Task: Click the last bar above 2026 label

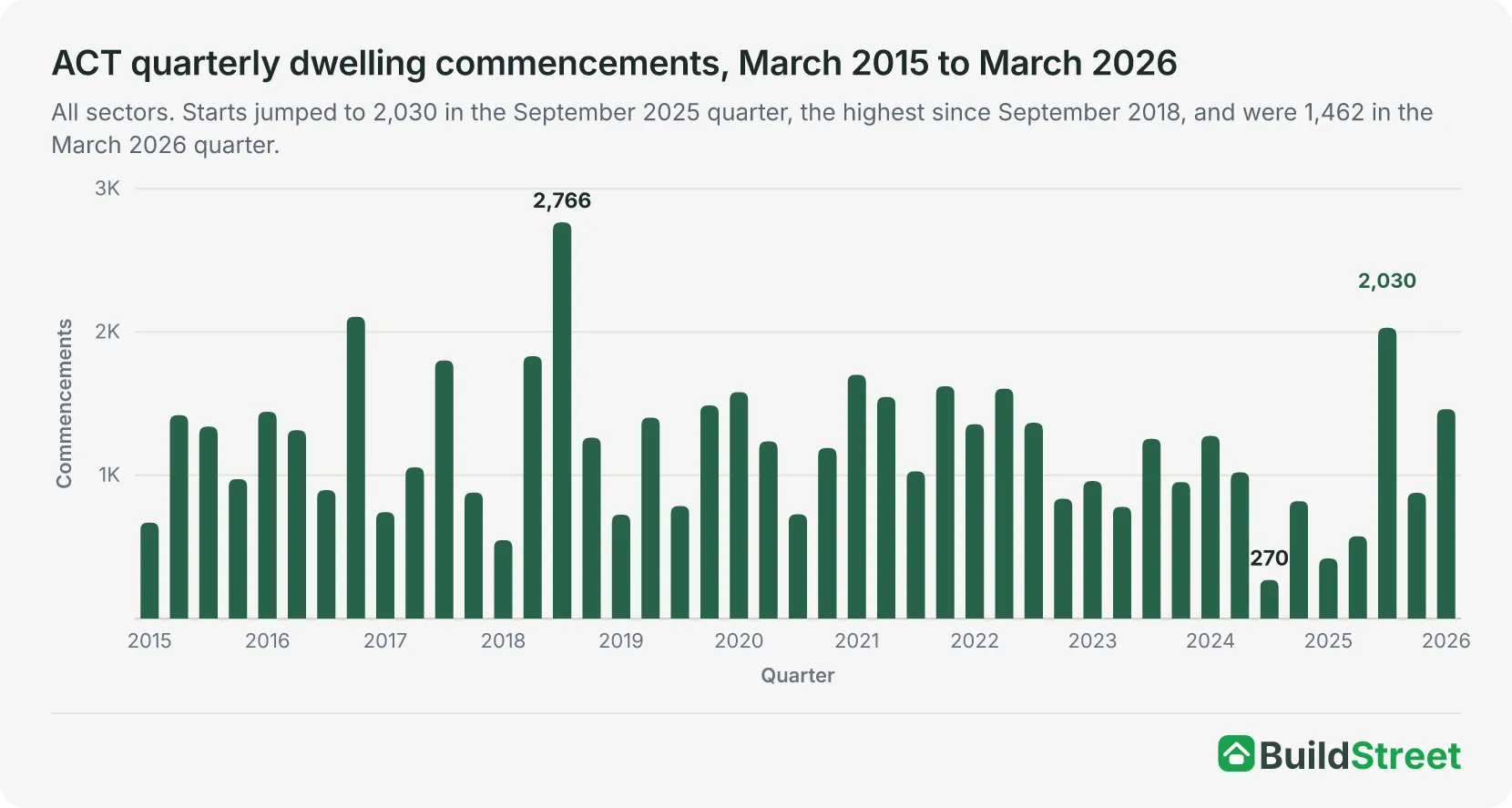Action: tap(1446, 514)
